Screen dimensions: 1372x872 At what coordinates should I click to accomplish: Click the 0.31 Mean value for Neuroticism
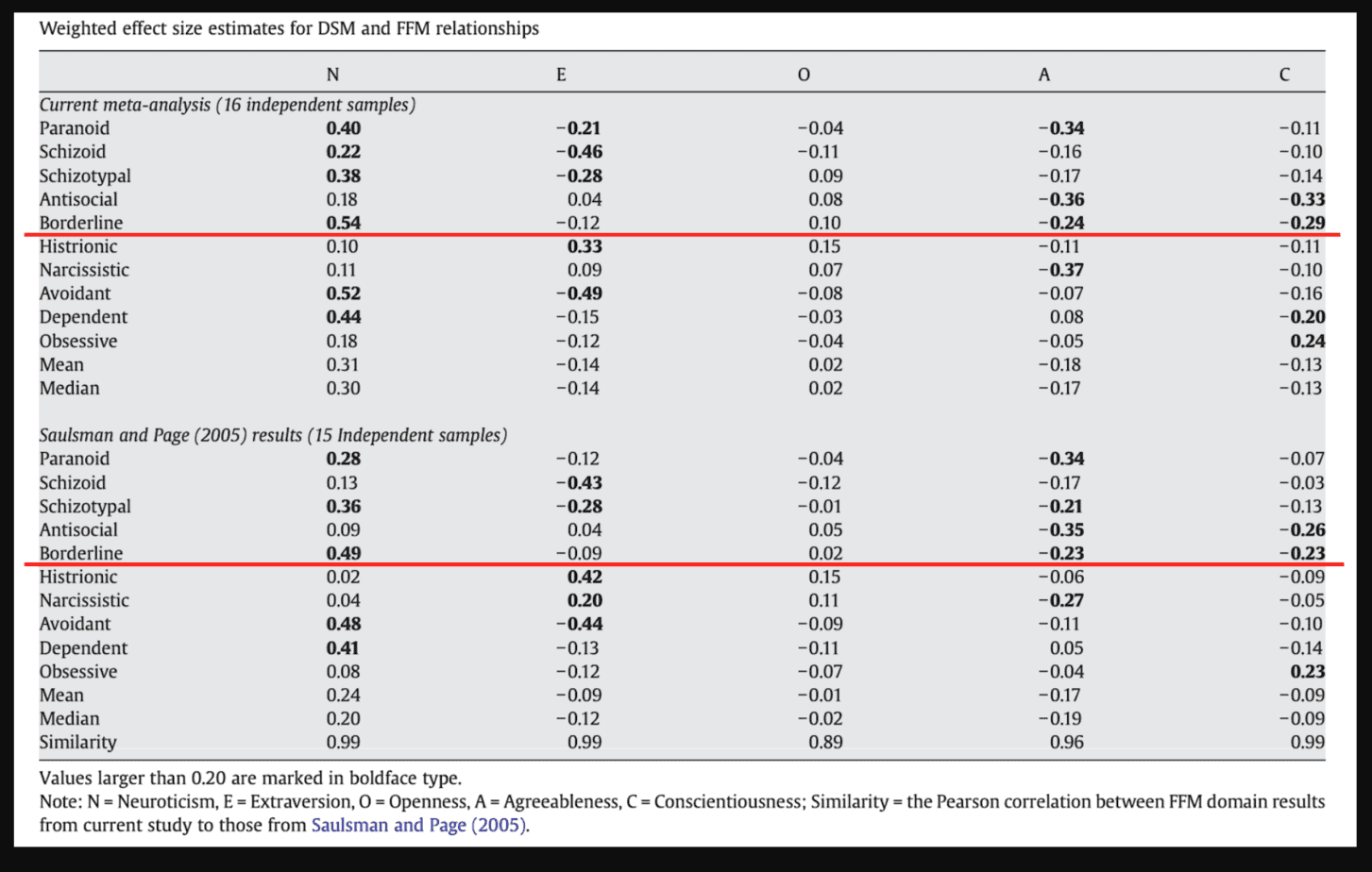pyautogui.click(x=344, y=364)
